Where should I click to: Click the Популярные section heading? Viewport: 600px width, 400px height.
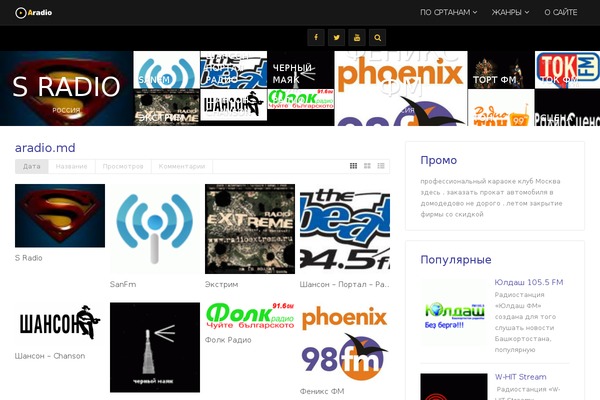pyautogui.click(x=456, y=260)
